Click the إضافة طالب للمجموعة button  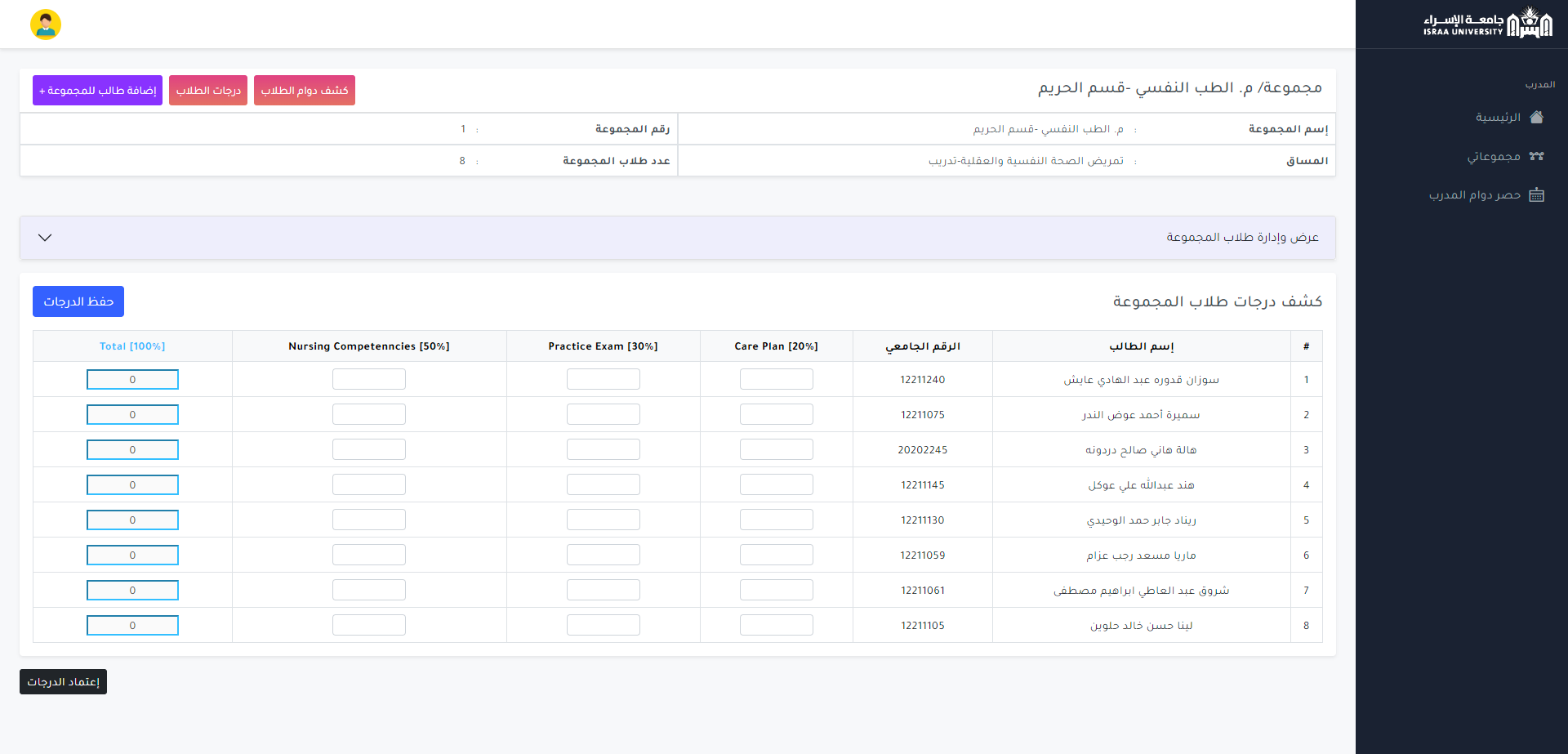coord(97,91)
